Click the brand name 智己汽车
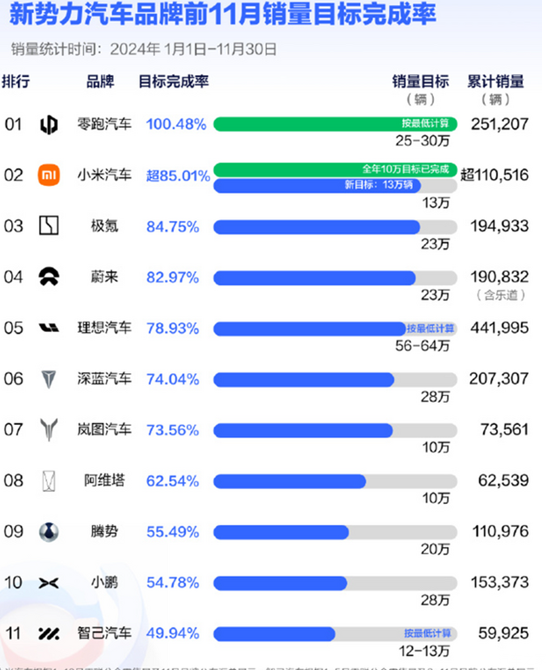 [104, 633]
